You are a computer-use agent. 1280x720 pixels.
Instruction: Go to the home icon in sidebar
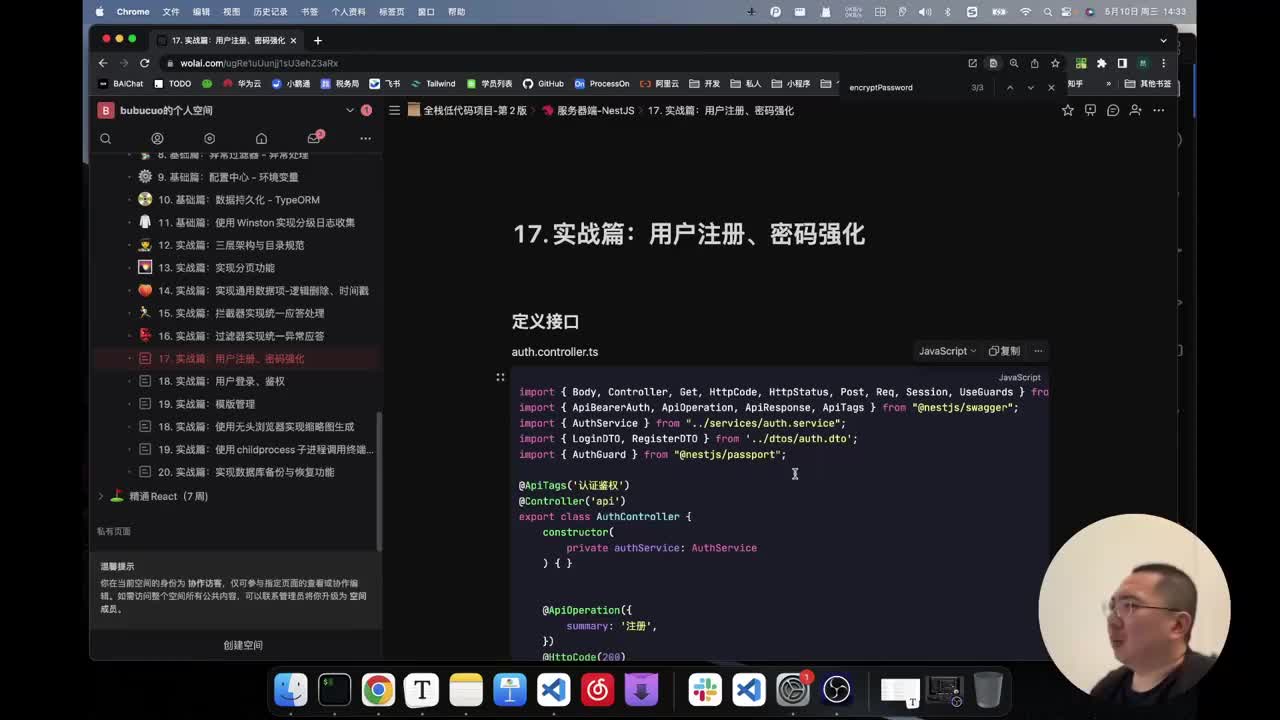tap(261, 138)
